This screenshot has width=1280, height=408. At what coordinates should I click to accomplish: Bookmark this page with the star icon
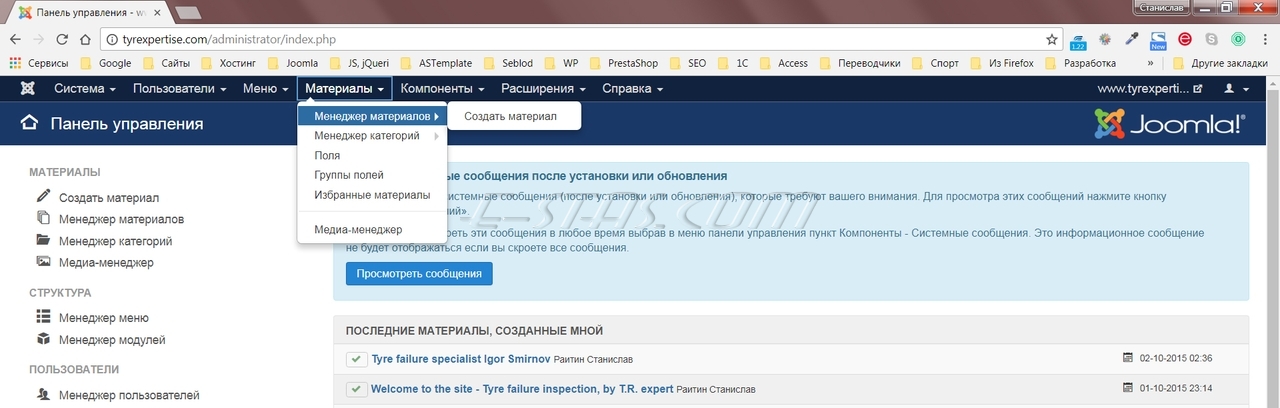pyautogui.click(x=1052, y=40)
